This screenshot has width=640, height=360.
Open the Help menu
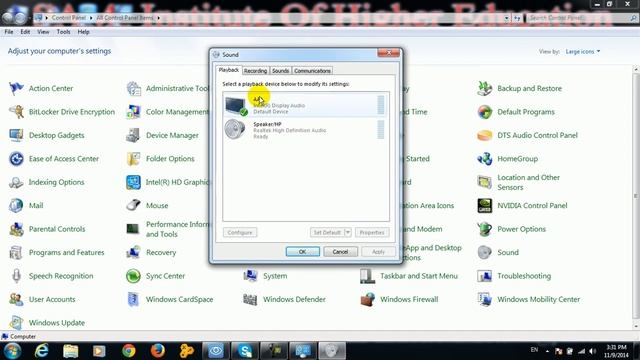click(83, 32)
